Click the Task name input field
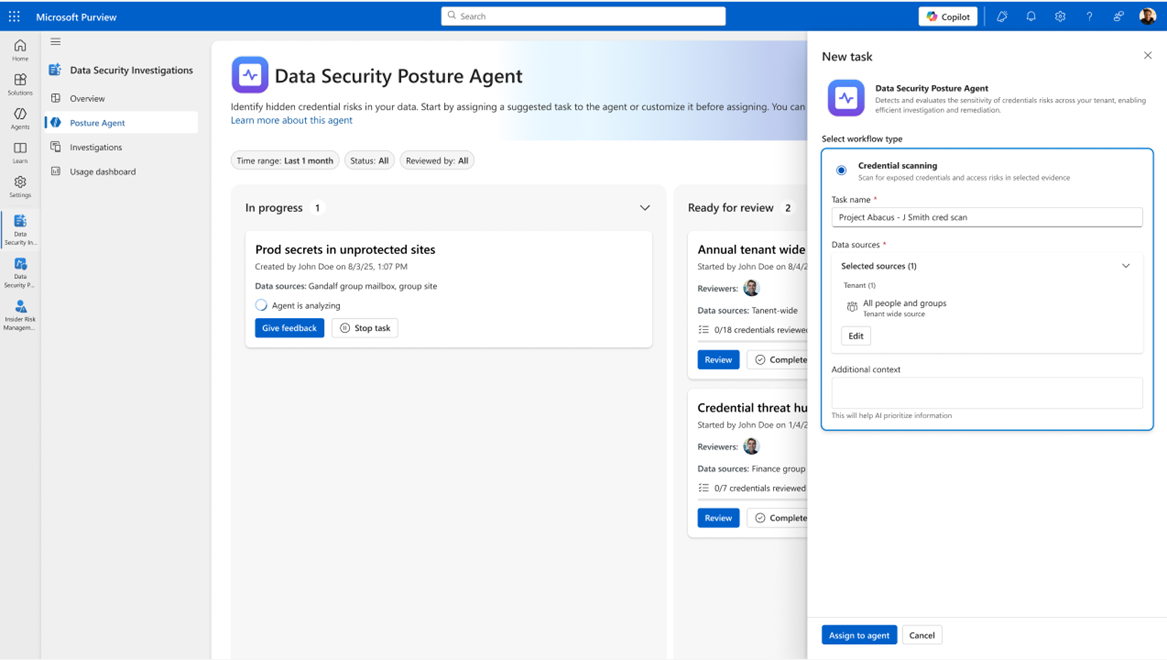This screenshot has height=660, width=1167. (986, 217)
